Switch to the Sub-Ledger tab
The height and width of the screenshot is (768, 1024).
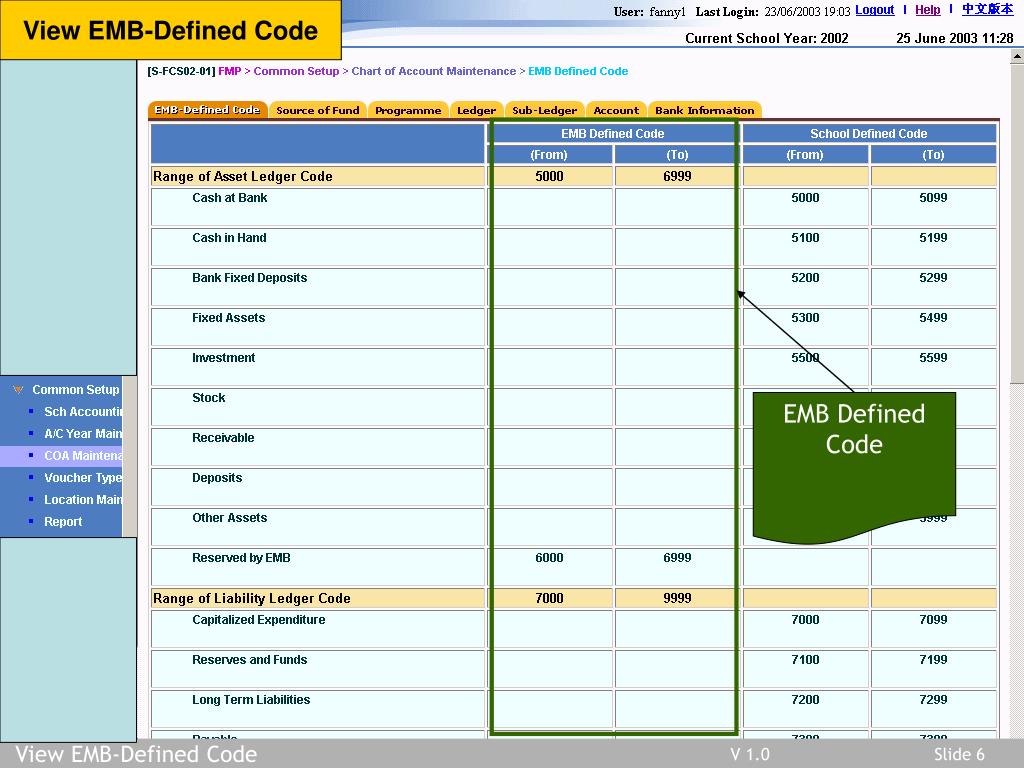(544, 111)
